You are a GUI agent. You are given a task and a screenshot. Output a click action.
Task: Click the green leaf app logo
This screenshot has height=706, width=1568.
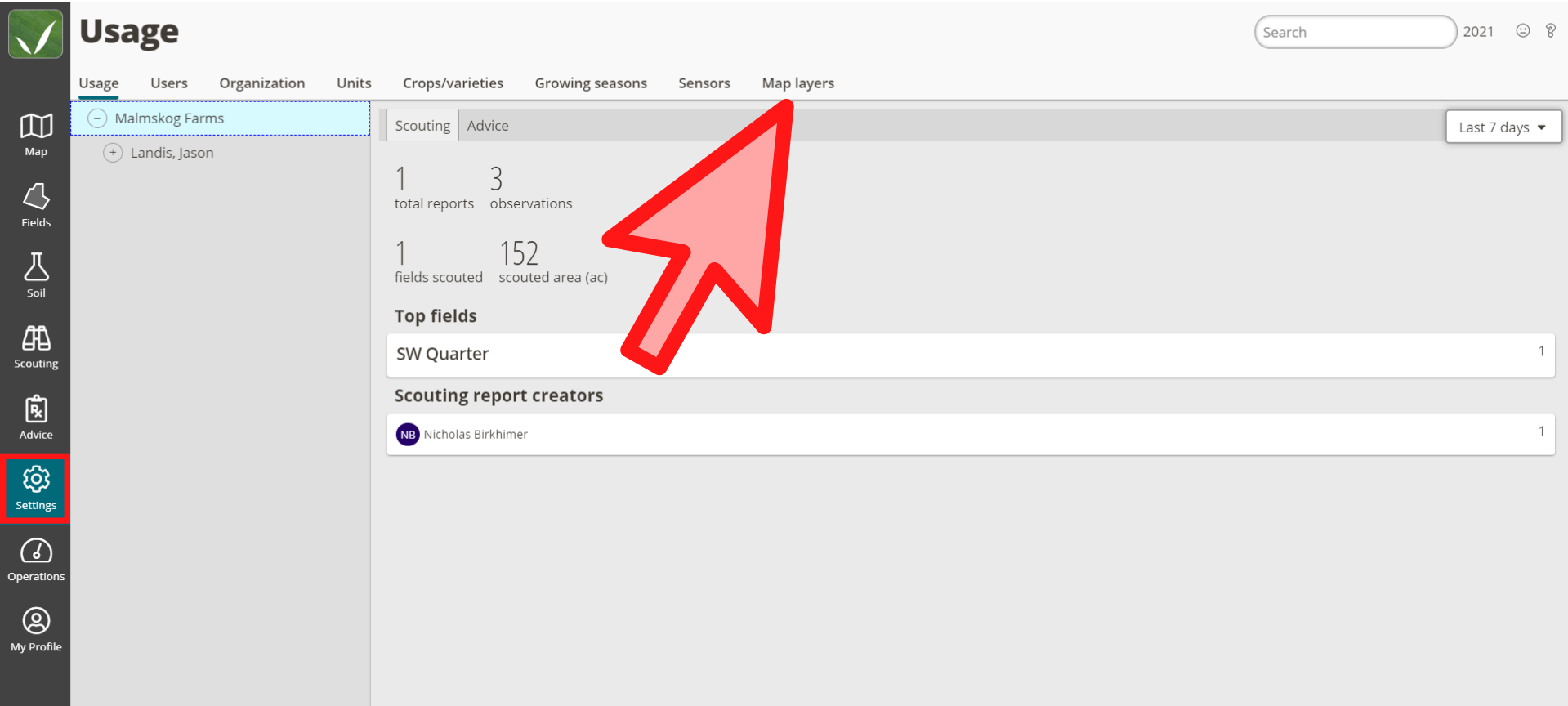tap(35, 34)
